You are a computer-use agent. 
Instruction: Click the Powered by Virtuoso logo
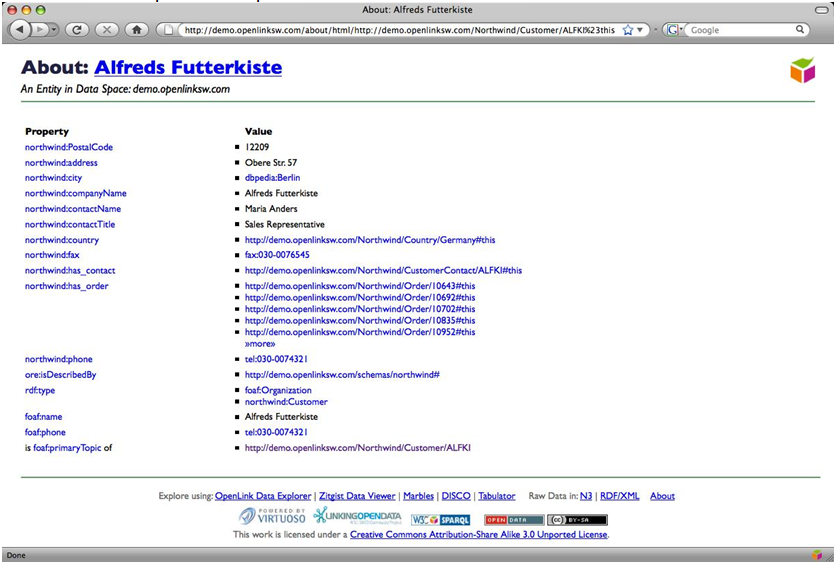click(272, 516)
